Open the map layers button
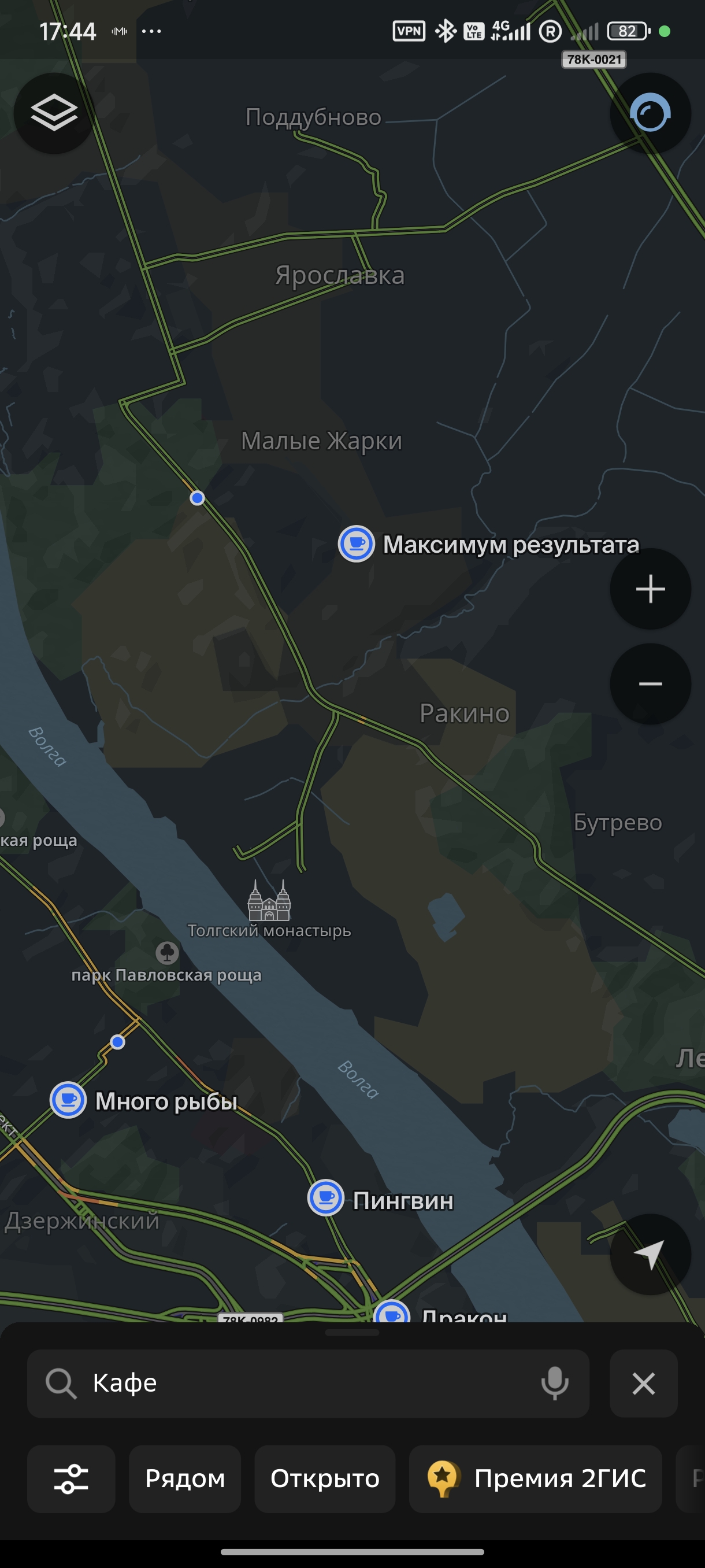 coord(54,113)
